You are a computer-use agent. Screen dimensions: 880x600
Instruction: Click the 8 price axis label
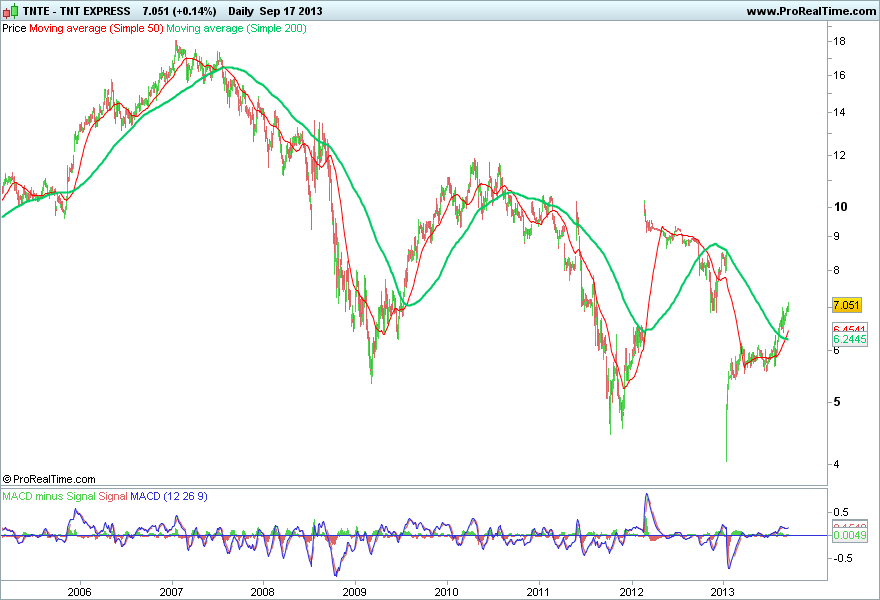(x=837, y=271)
